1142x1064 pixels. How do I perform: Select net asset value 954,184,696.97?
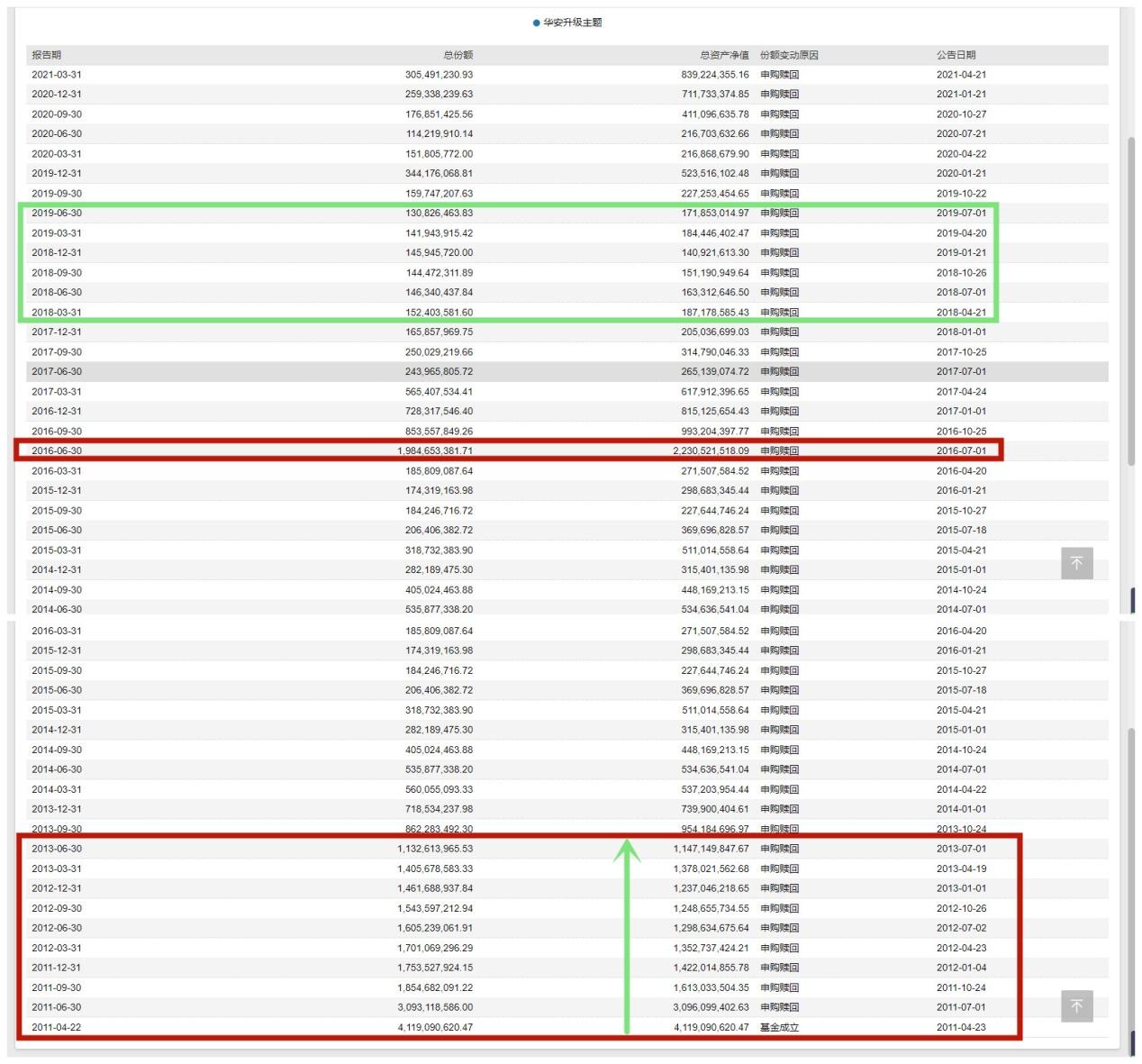[x=715, y=829]
